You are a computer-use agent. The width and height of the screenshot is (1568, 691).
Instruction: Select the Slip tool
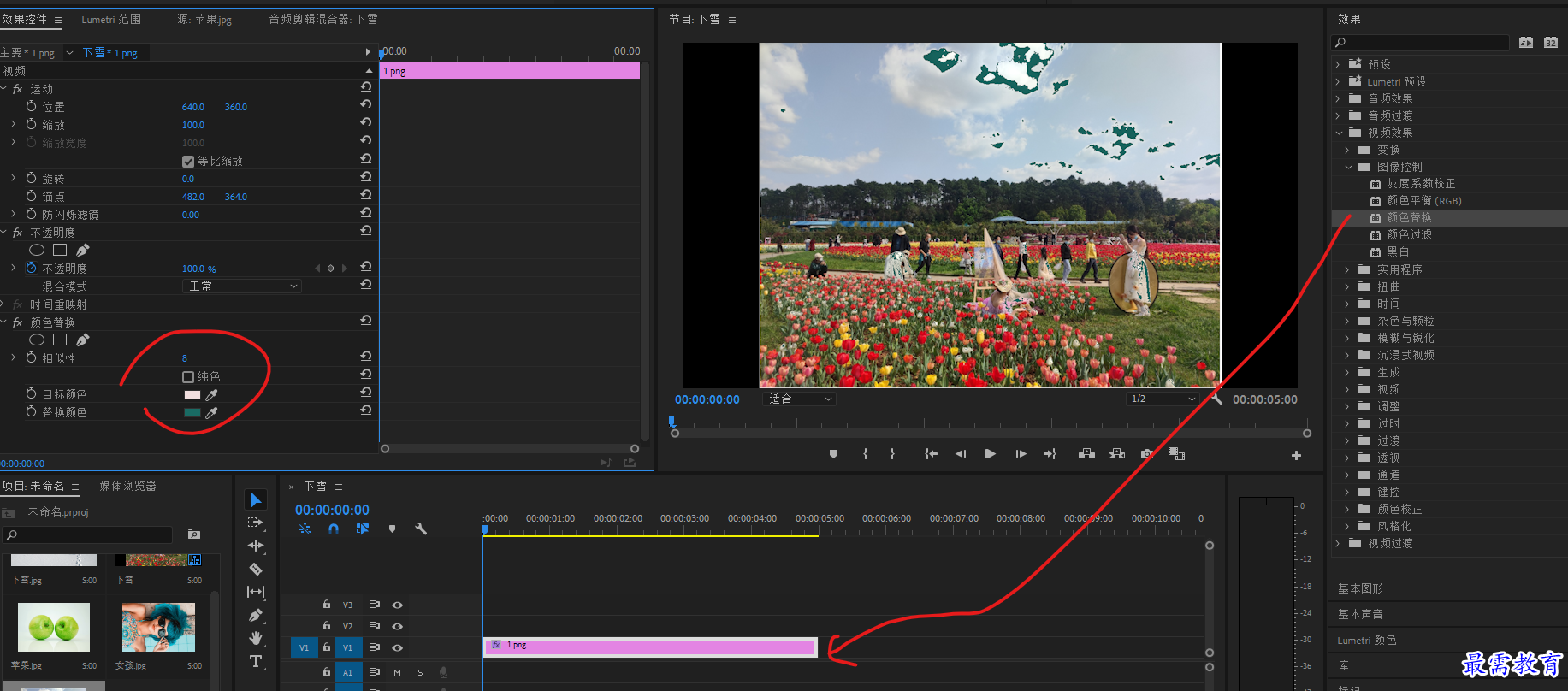pyautogui.click(x=255, y=592)
